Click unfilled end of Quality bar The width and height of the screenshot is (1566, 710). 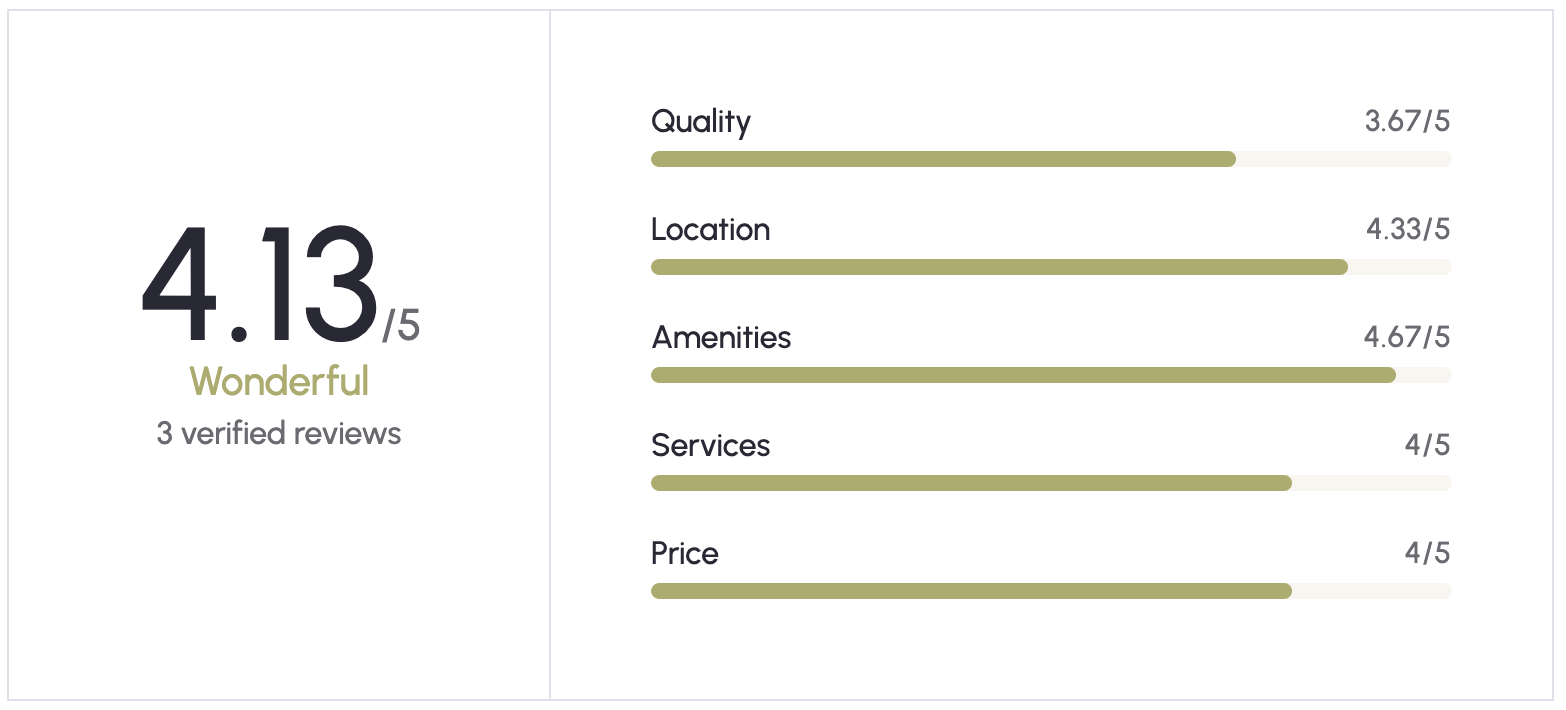[x=1344, y=159]
